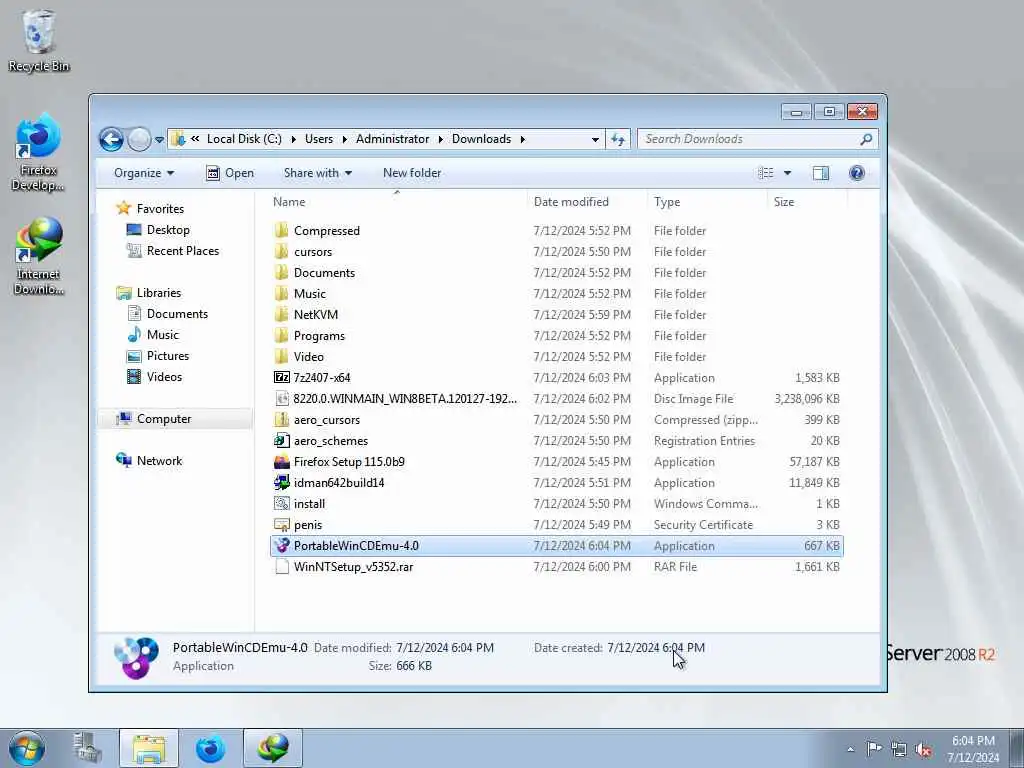This screenshot has width=1024, height=768.
Task: Expand the arrow after Users breadcrumb
Action: 344,139
